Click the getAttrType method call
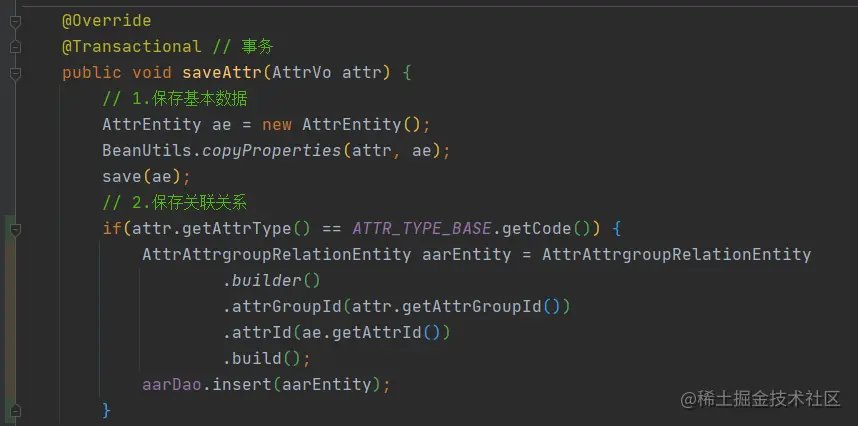 coord(236,229)
